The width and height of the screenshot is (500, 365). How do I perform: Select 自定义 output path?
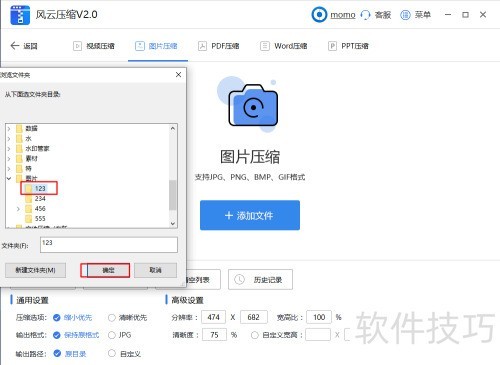click(x=112, y=353)
